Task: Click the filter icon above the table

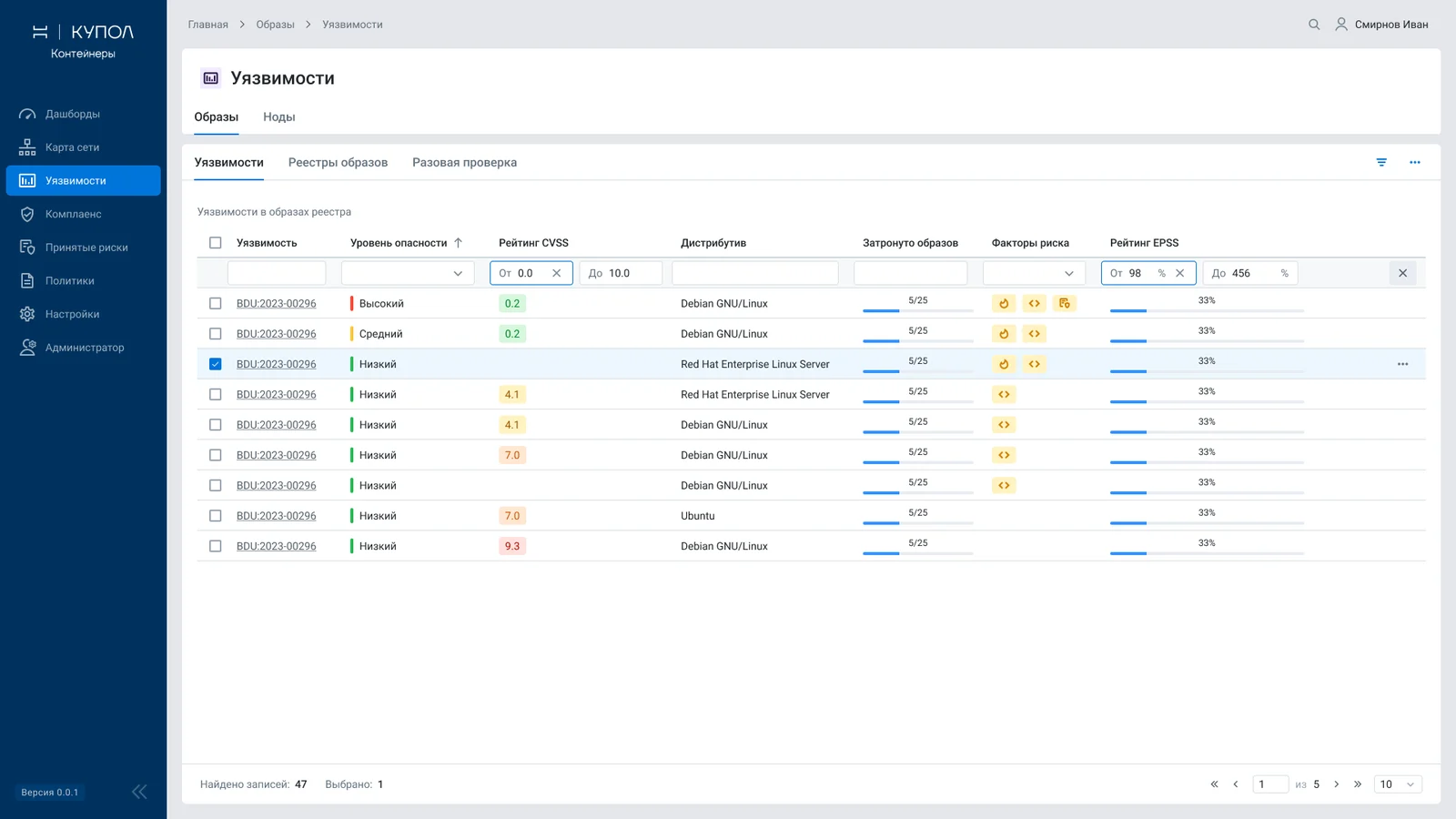Action: (1381, 162)
